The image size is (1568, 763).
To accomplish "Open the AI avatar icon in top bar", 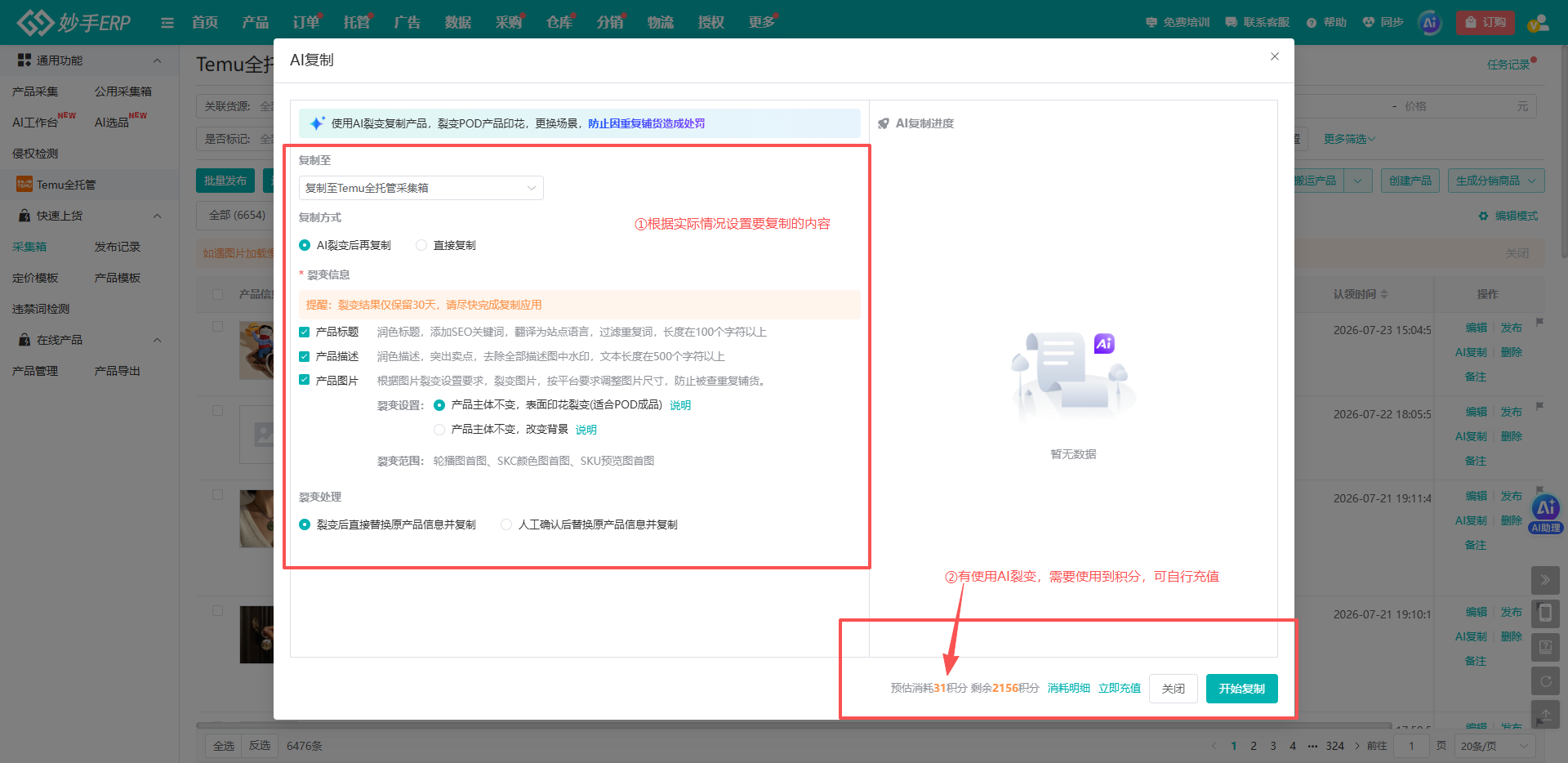I will pyautogui.click(x=1430, y=23).
